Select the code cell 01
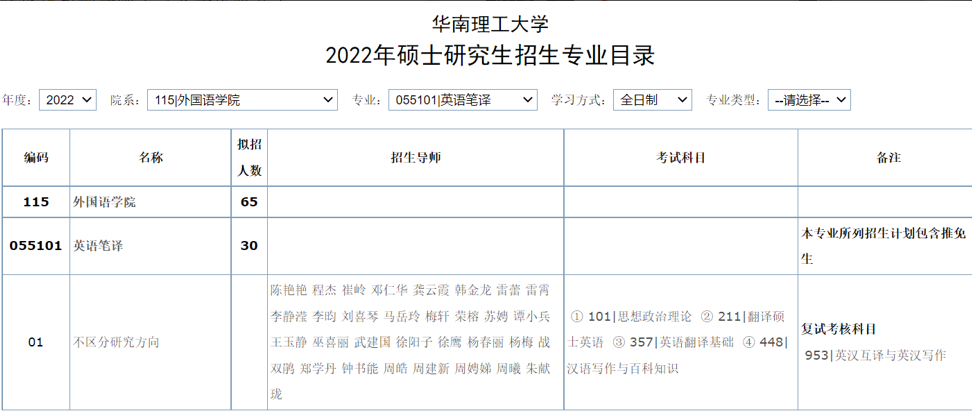This screenshot has width=972, height=411. (36, 342)
